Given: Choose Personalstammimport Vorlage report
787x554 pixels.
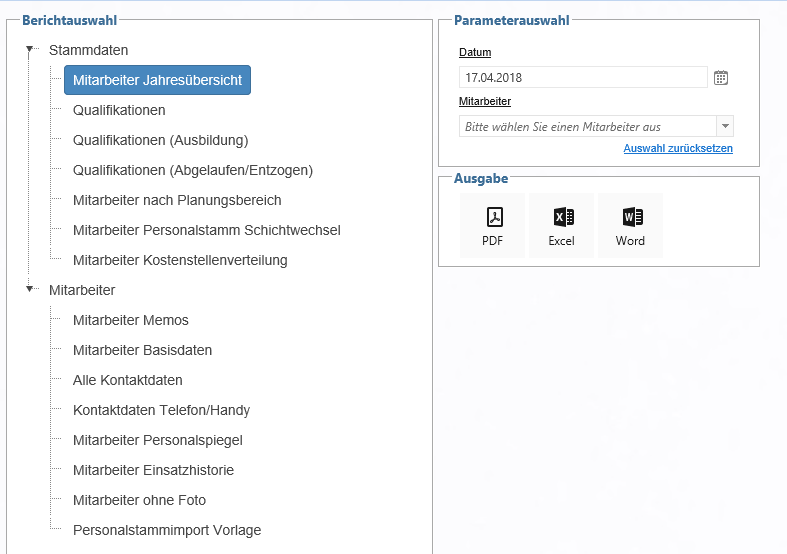Looking at the screenshot, I should (167, 530).
